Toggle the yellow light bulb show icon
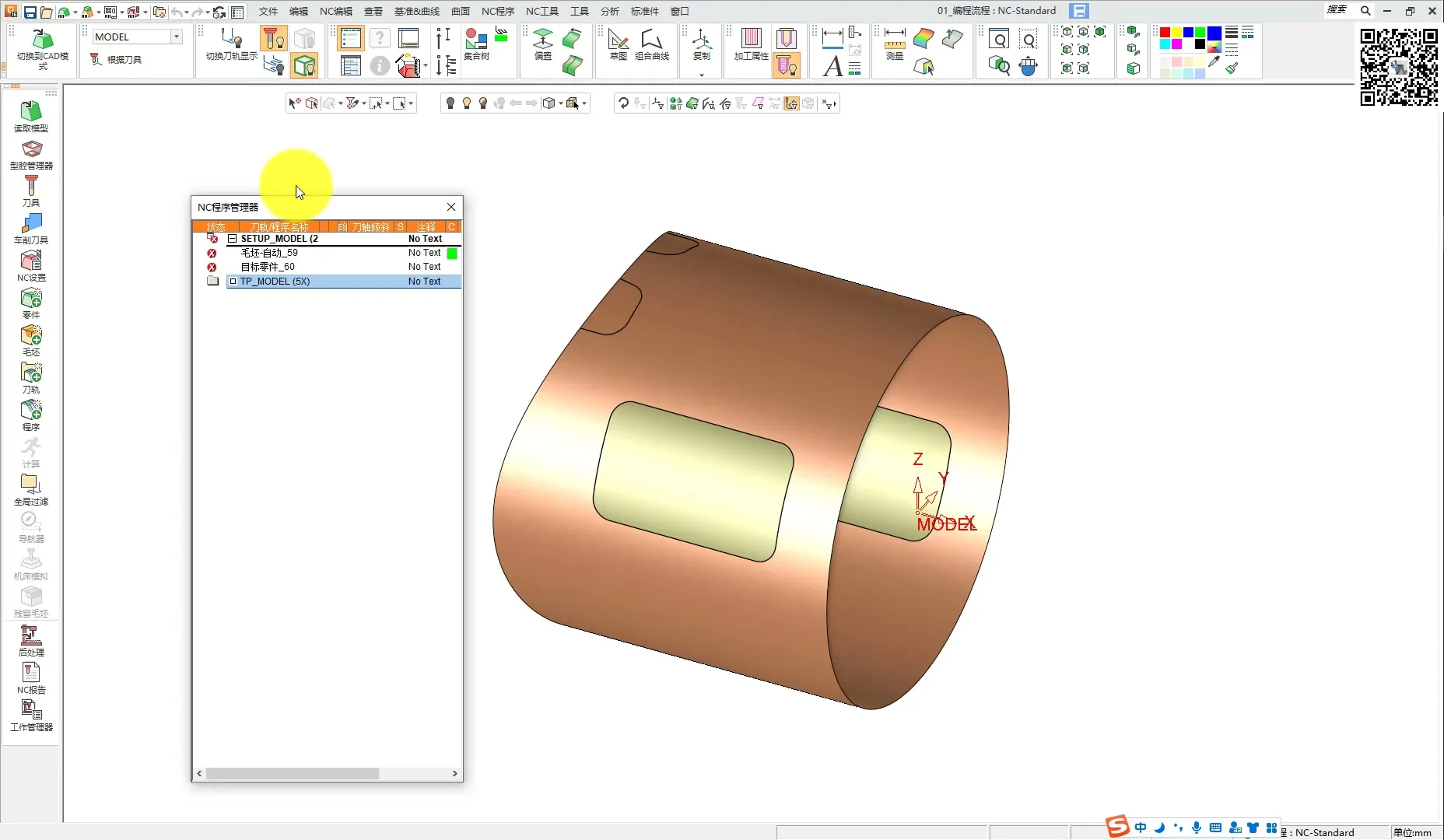The width and height of the screenshot is (1444, 840). click(467, 103)
